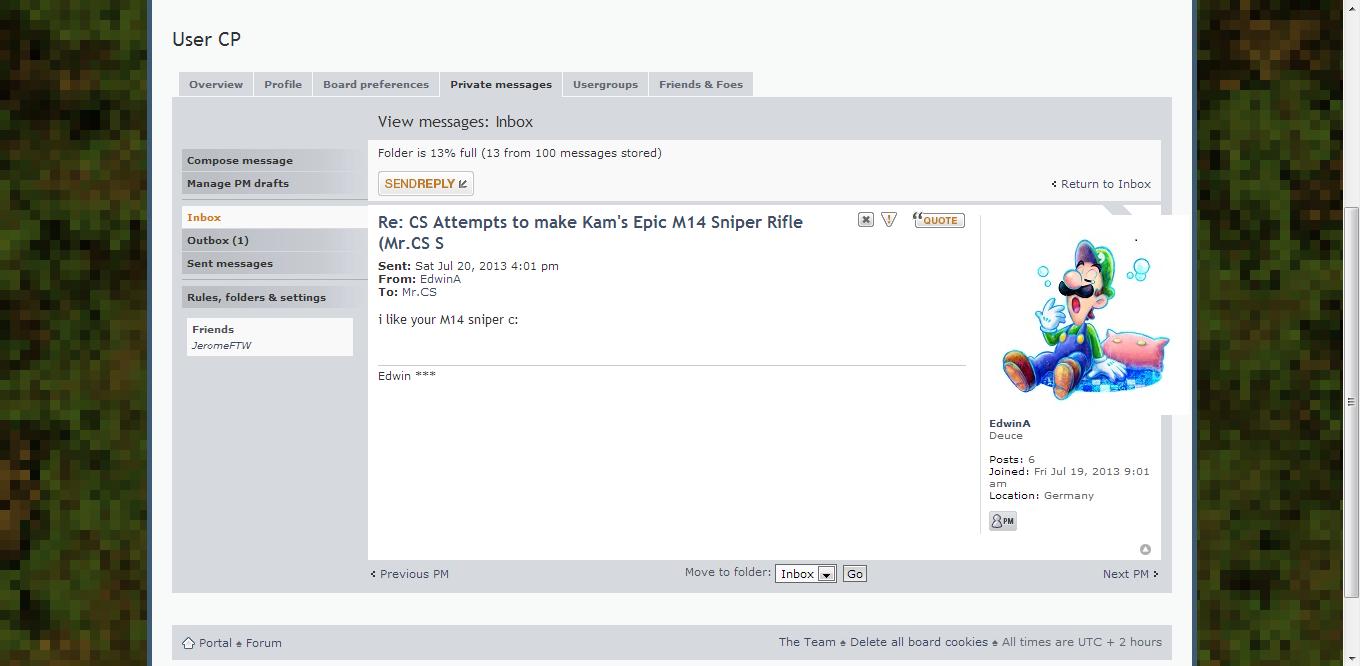Jump to top using the circular arrow icon
The height and width of the screenshot is (666, 1360).
click(1145, 548)
